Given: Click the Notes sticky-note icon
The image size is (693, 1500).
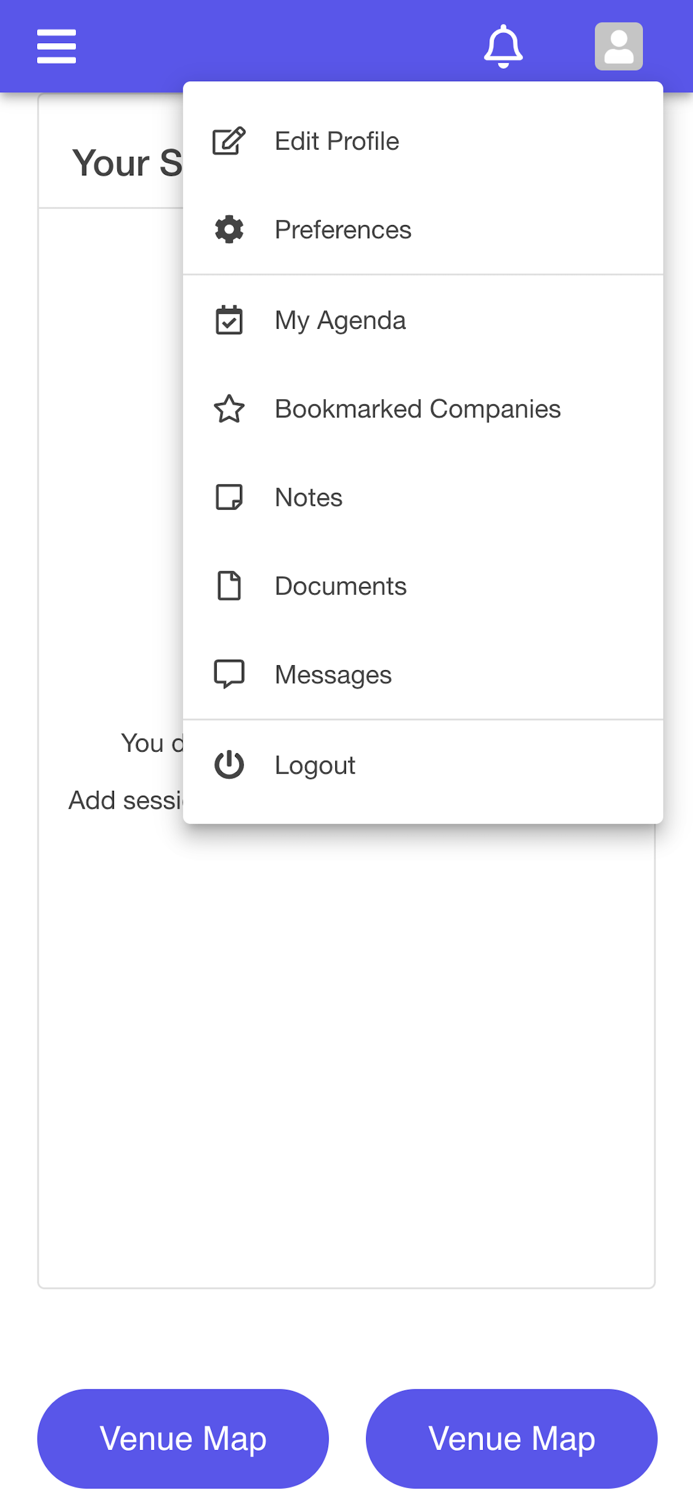Looking at the screenshot, I should tap(229, 497).
